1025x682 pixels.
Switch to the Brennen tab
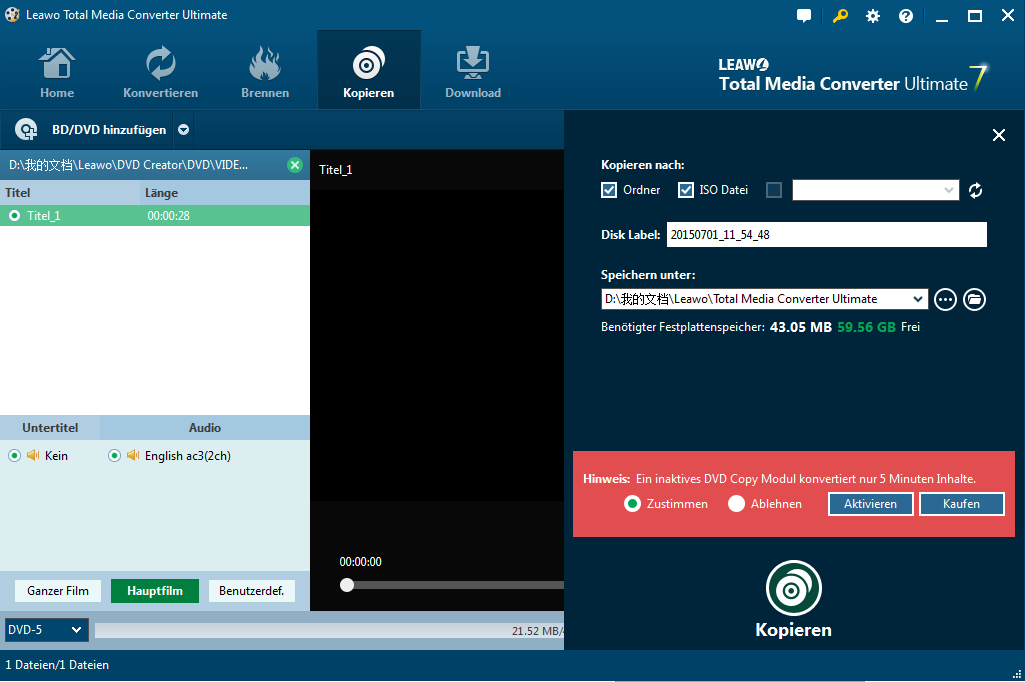point(265,72)
